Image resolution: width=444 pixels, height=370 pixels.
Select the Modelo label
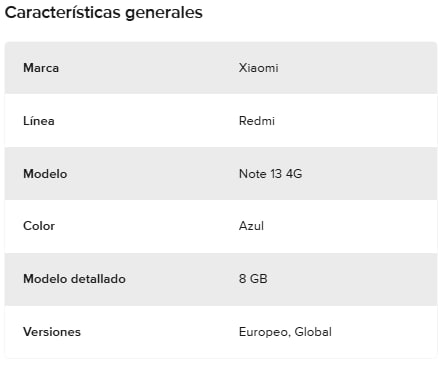click(45, 174)
